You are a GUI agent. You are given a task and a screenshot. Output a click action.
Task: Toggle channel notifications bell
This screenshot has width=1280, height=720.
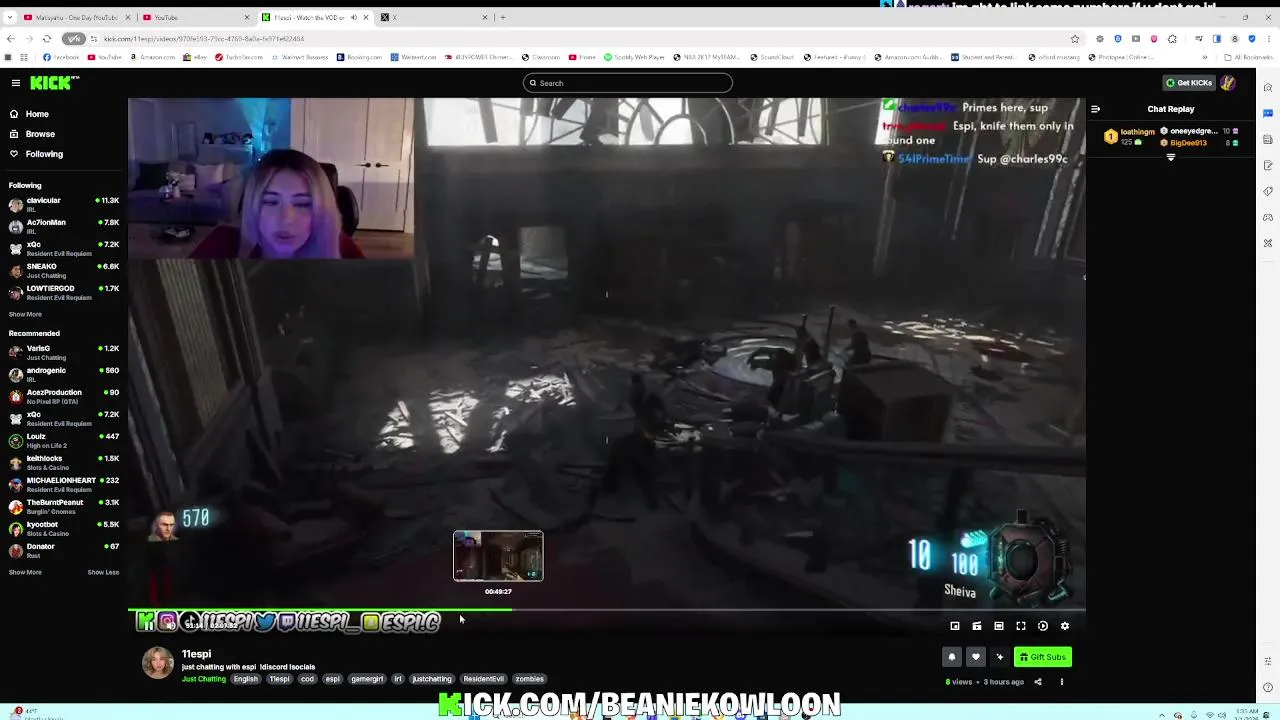952,657
